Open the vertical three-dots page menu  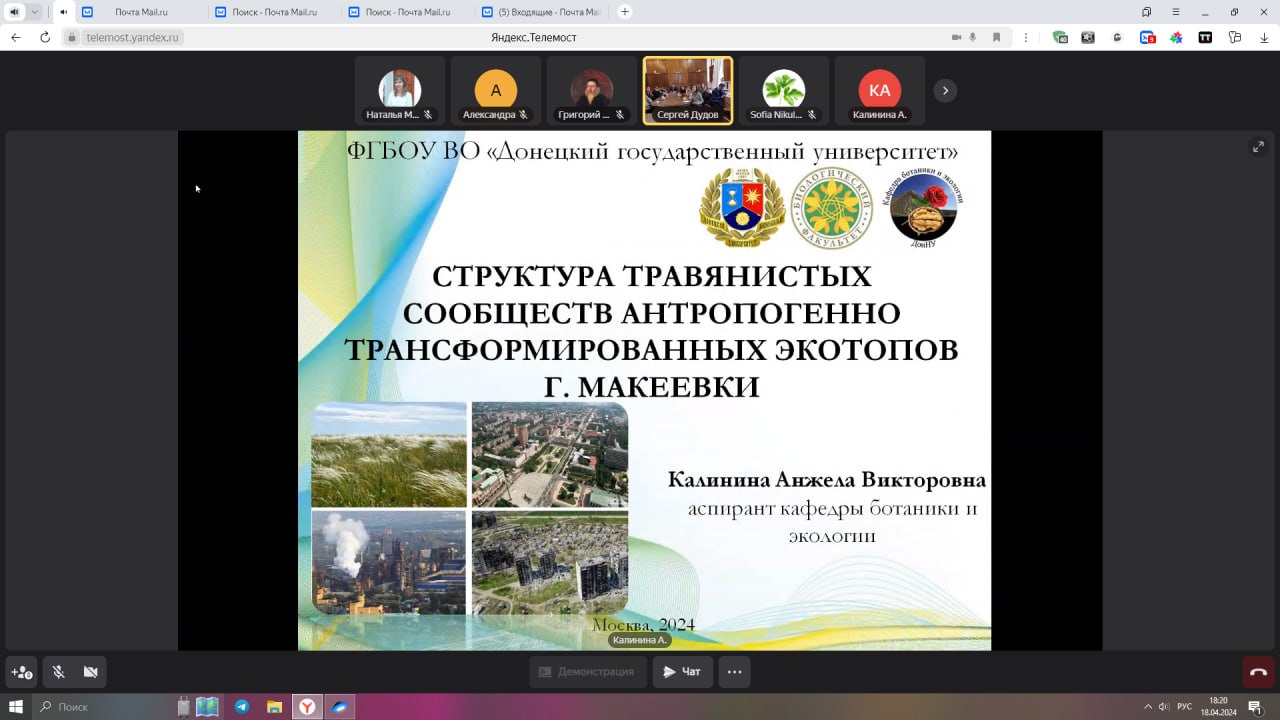click(x=1026, y=37)
